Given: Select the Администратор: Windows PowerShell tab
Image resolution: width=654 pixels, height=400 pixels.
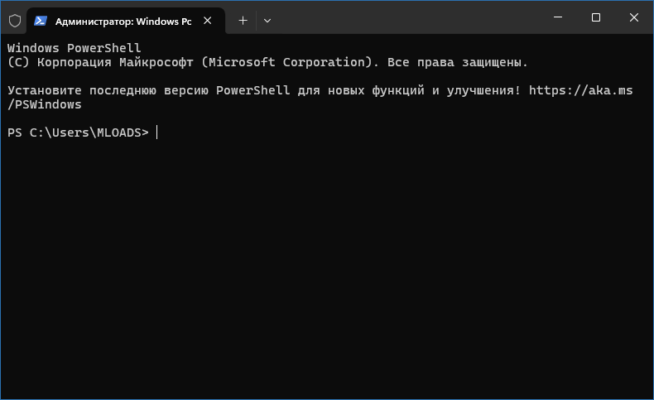Looking at the screenshot, I should (x=126, y=21).
